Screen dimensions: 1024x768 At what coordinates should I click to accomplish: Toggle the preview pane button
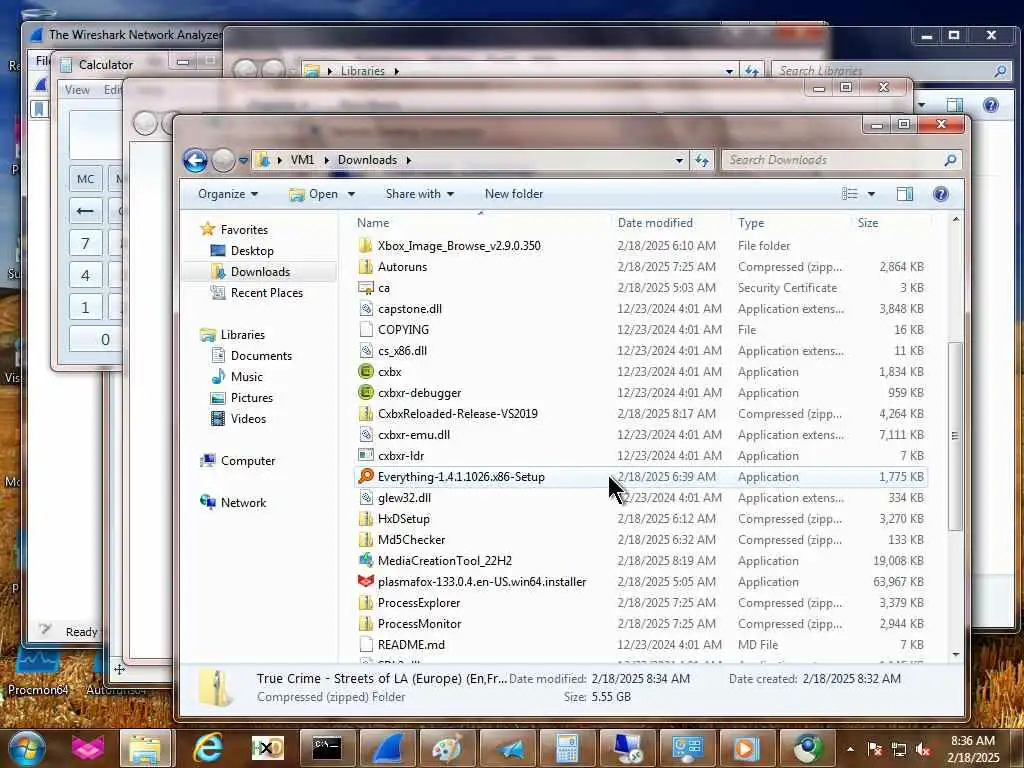point(904,194)
